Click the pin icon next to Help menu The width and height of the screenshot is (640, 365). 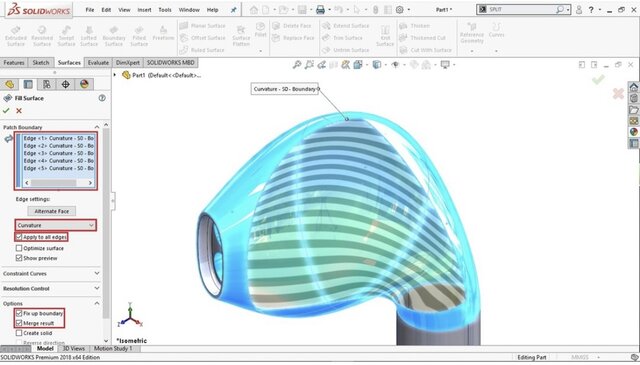[x=233, y=10]
